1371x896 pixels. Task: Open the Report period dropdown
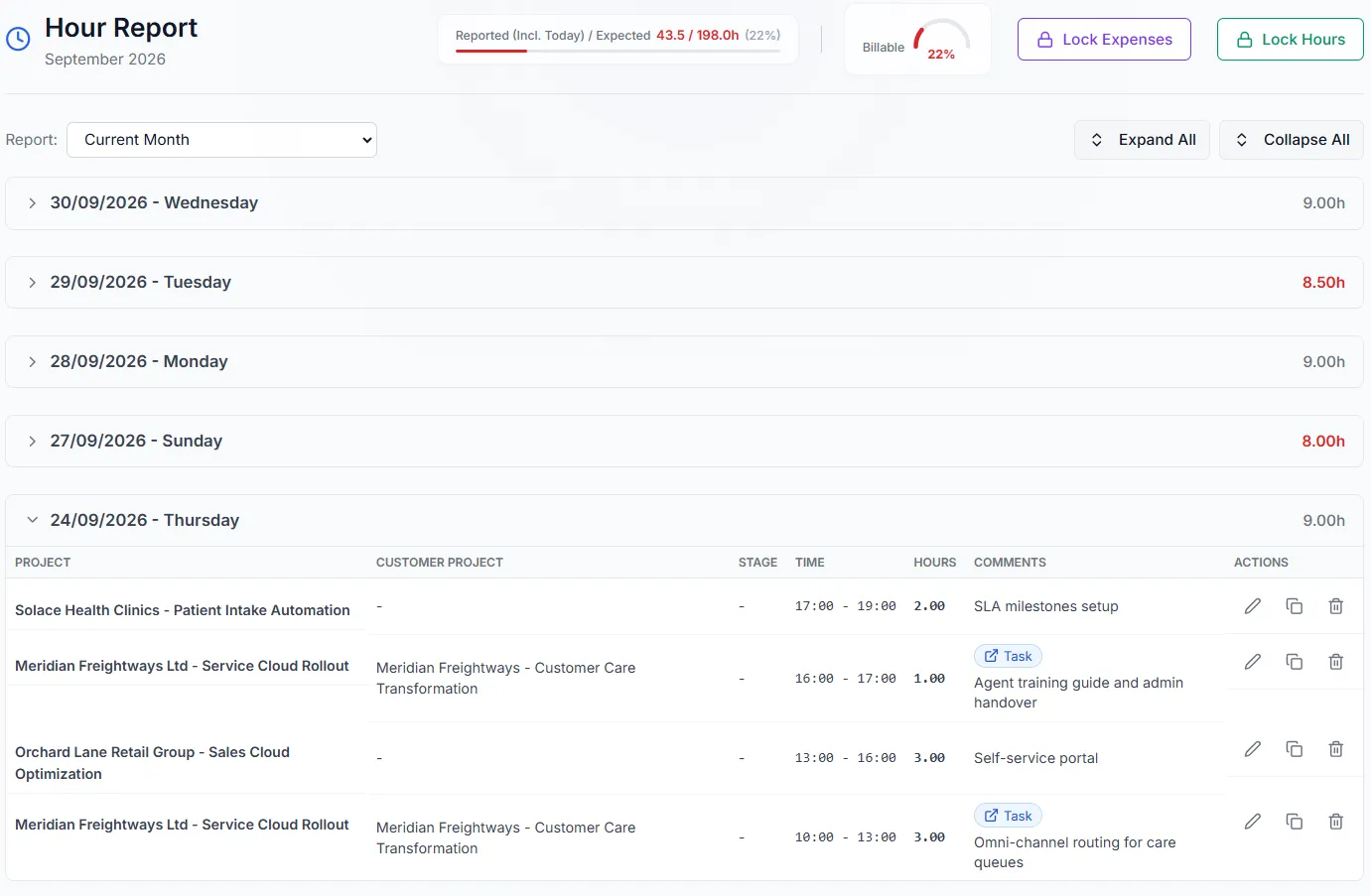(x=221, y=140)
